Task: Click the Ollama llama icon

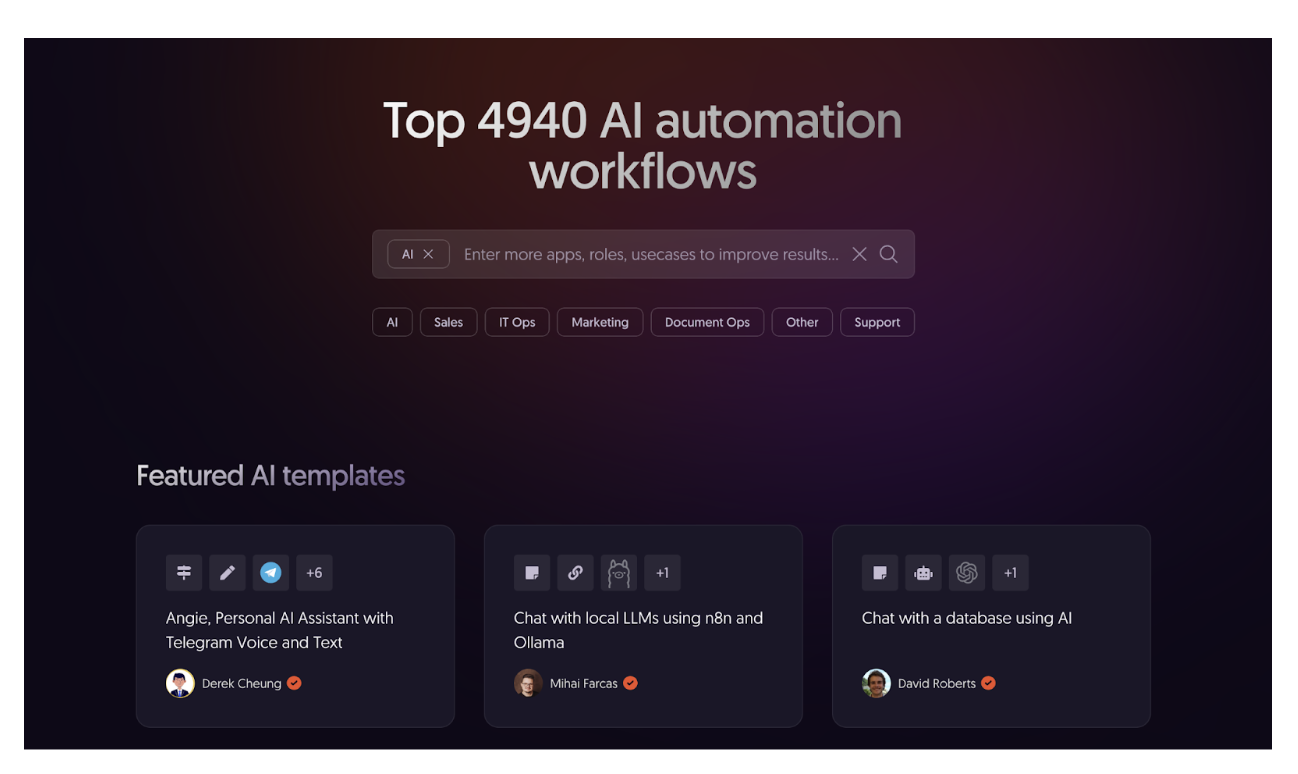Action: 619,573
